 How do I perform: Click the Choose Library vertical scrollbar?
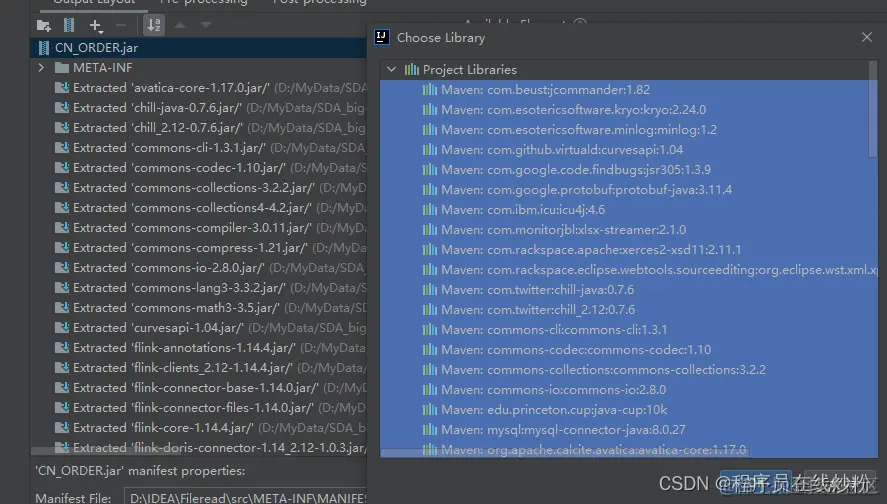tap(873, 109)
